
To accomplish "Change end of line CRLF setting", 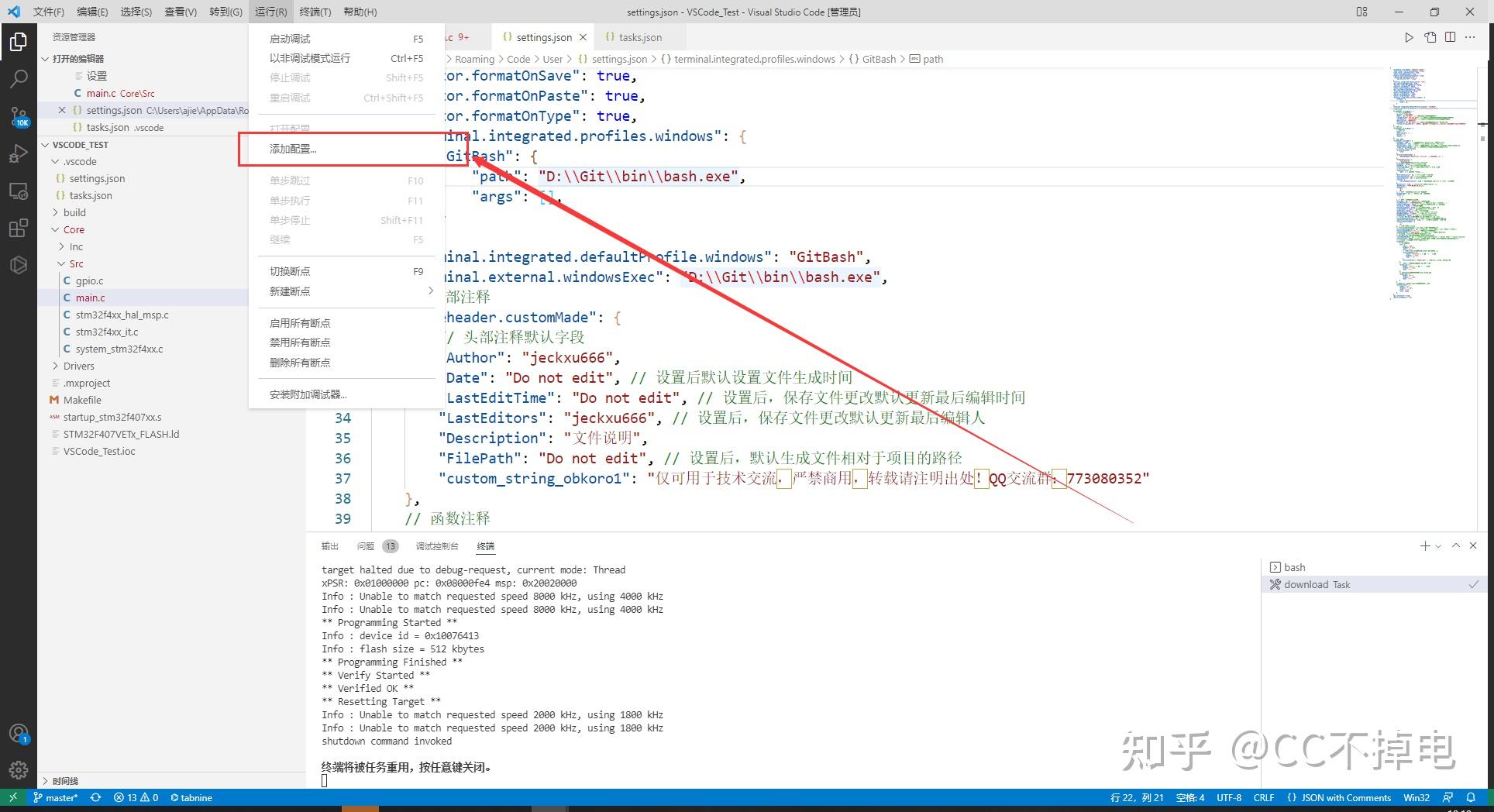I will point(1264,797).
